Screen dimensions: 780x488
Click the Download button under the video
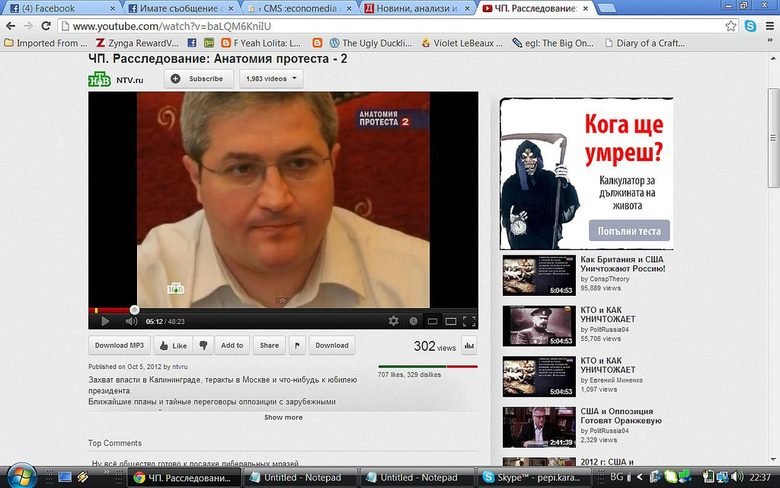point(332,345)
